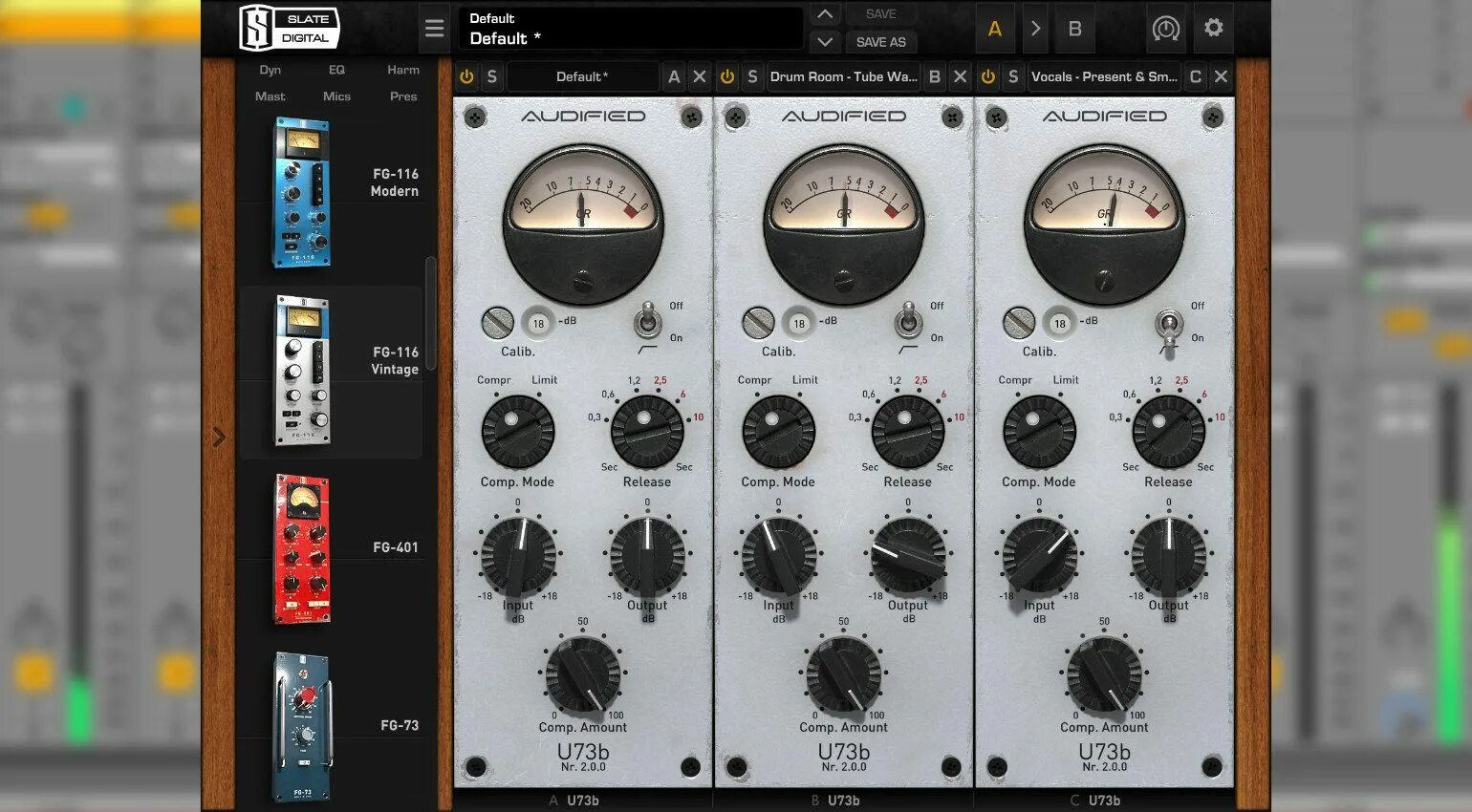Go to next preset with down arrow
The width and height of the screenshot is (1472, 812).
[825, 42]
